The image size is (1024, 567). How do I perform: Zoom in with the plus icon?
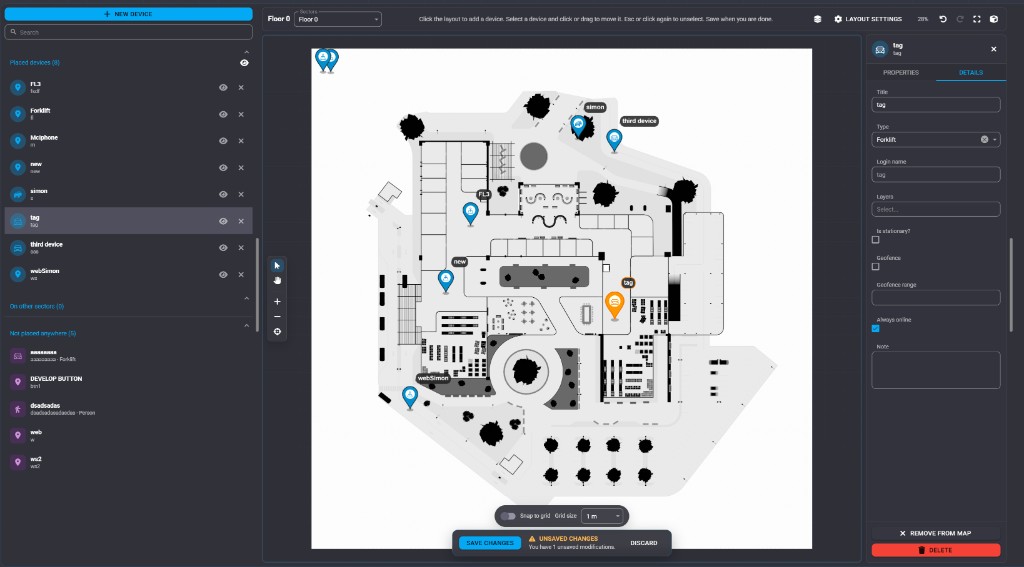pos(277,302)
